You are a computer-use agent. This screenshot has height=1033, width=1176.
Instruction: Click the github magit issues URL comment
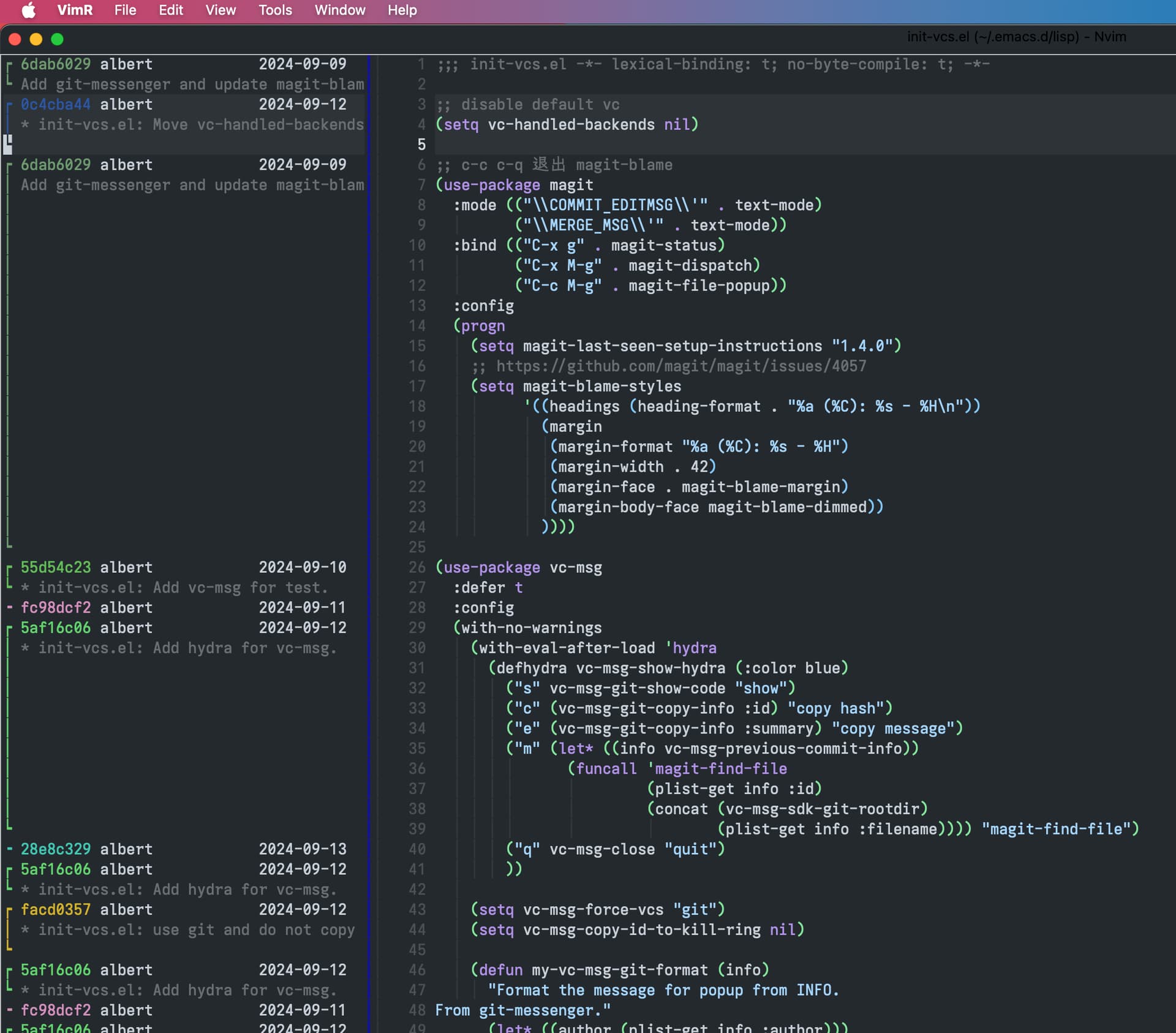click(x=680, y=366)
